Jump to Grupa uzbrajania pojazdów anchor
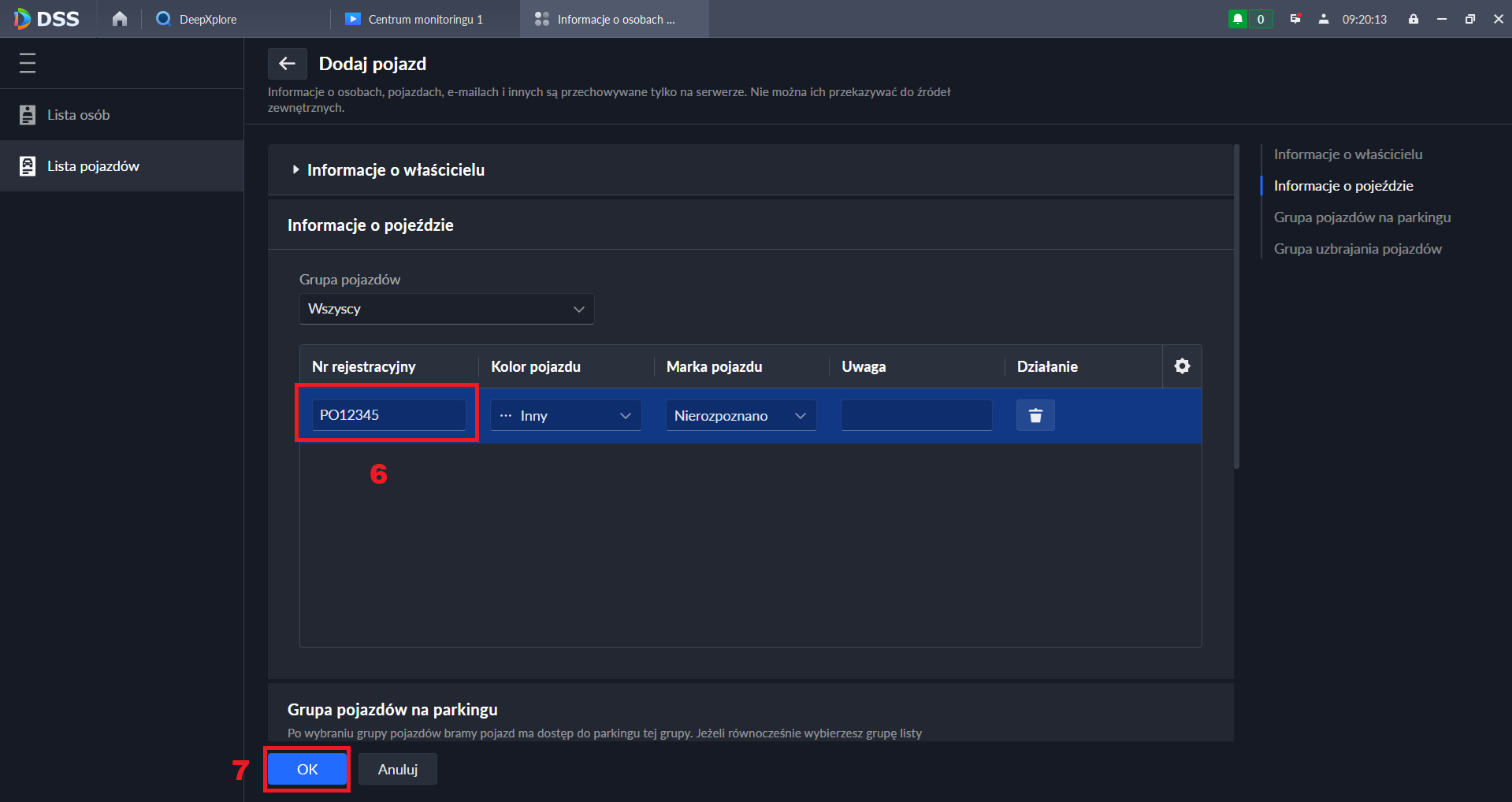1512x802 pixels. [1357, 249]
